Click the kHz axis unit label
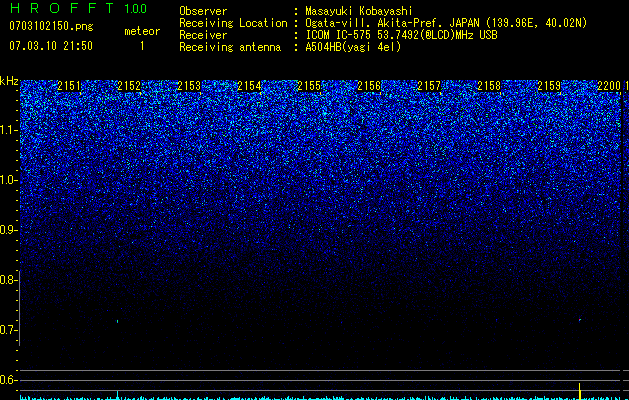 tap(9, 81)
